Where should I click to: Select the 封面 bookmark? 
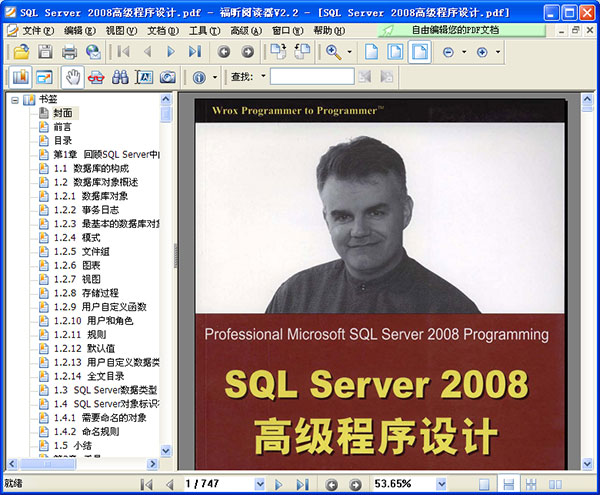[63, 113]
